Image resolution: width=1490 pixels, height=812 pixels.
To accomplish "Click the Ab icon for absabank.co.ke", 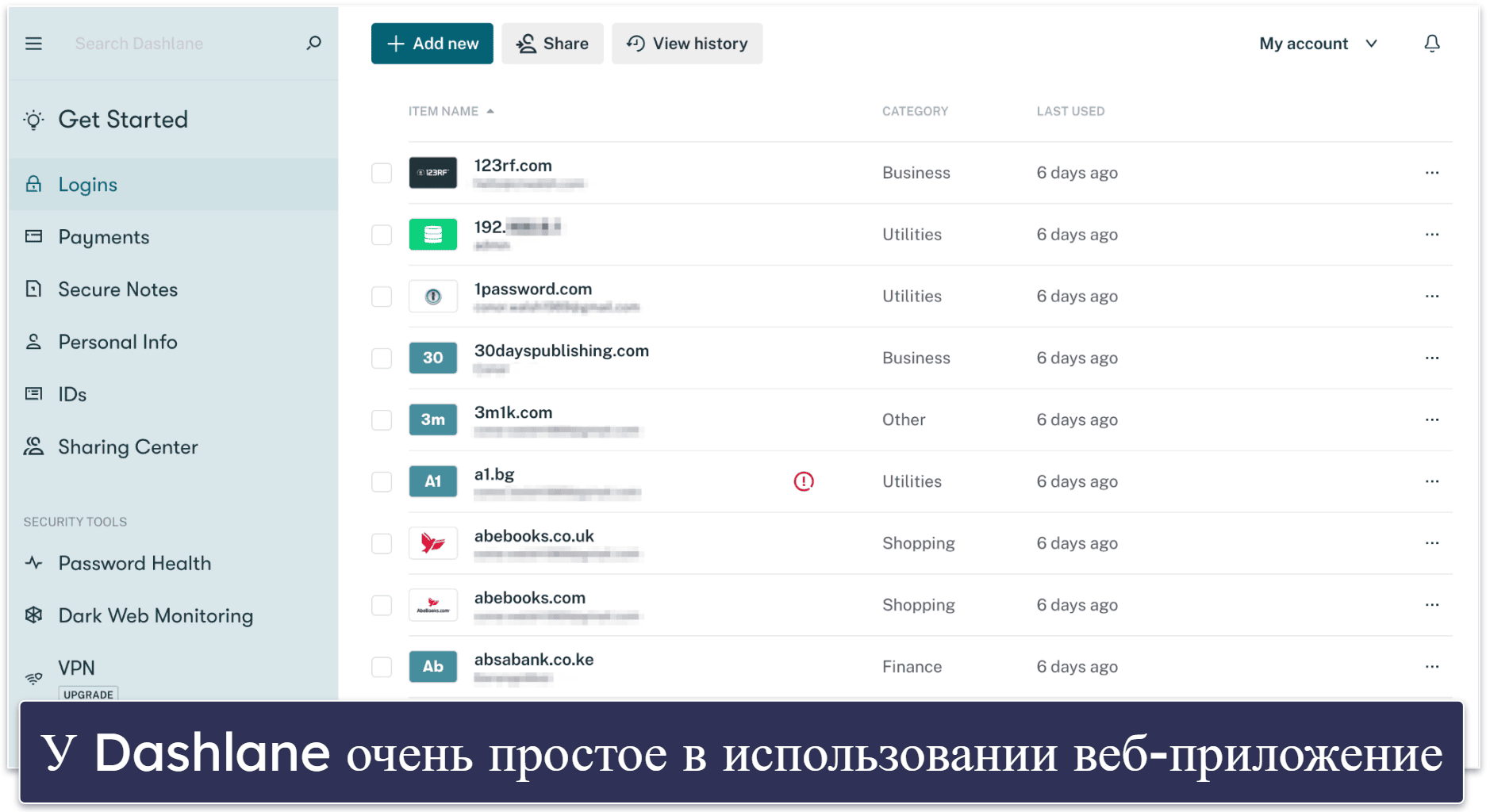I will [x=433, y=667].
